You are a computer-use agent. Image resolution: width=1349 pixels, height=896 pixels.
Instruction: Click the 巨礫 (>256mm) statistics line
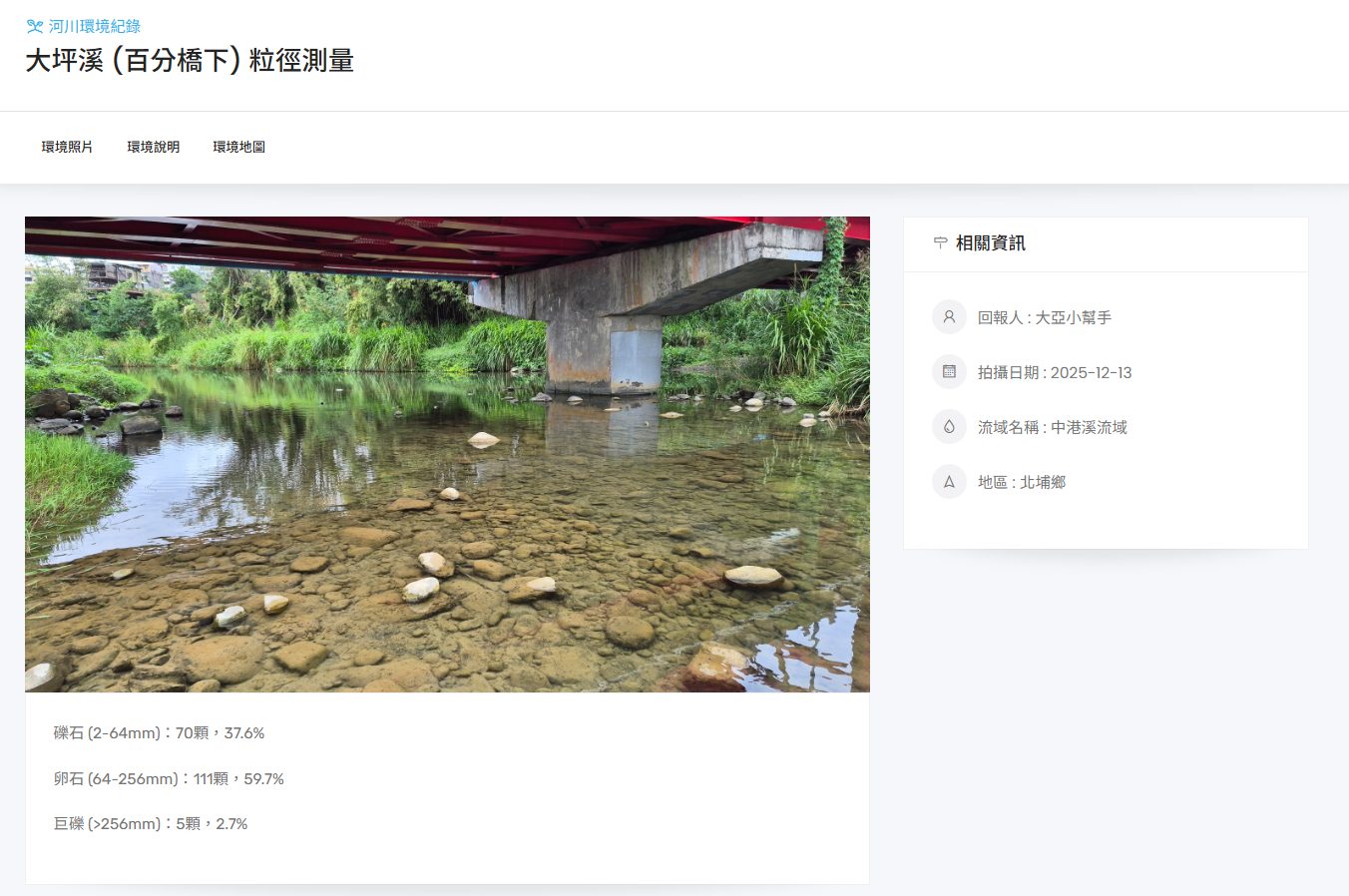pyautogui.click(x=151, y=824)
